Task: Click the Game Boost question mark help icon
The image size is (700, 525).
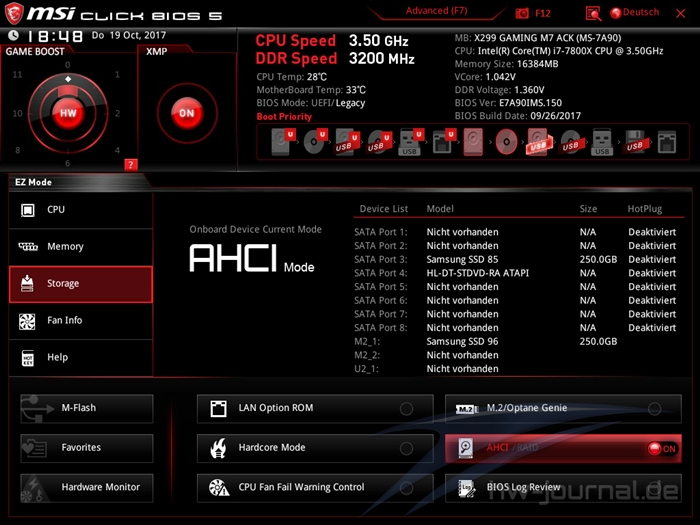Action: [130, 165]
